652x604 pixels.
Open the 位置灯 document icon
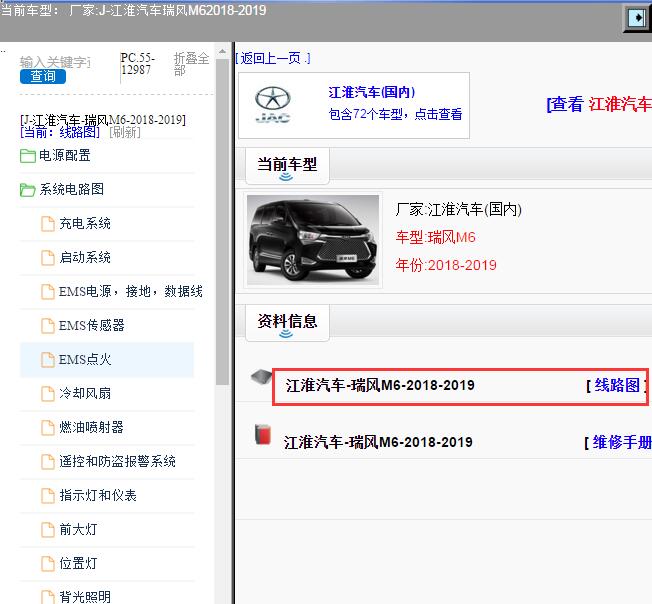pos(48,564)
